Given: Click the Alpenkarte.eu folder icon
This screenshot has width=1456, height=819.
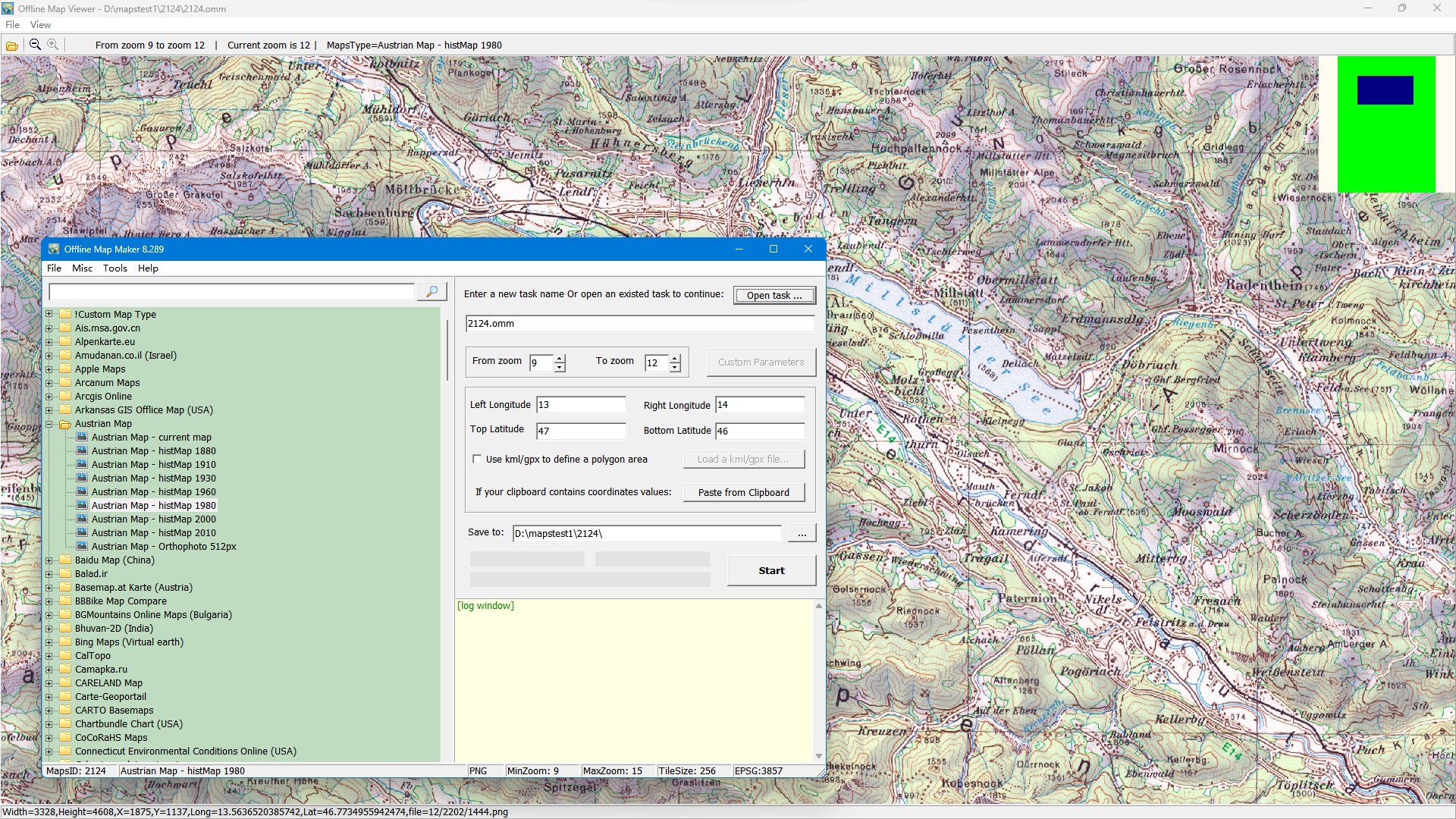Looking at the screenshot, I should point(65,342).
